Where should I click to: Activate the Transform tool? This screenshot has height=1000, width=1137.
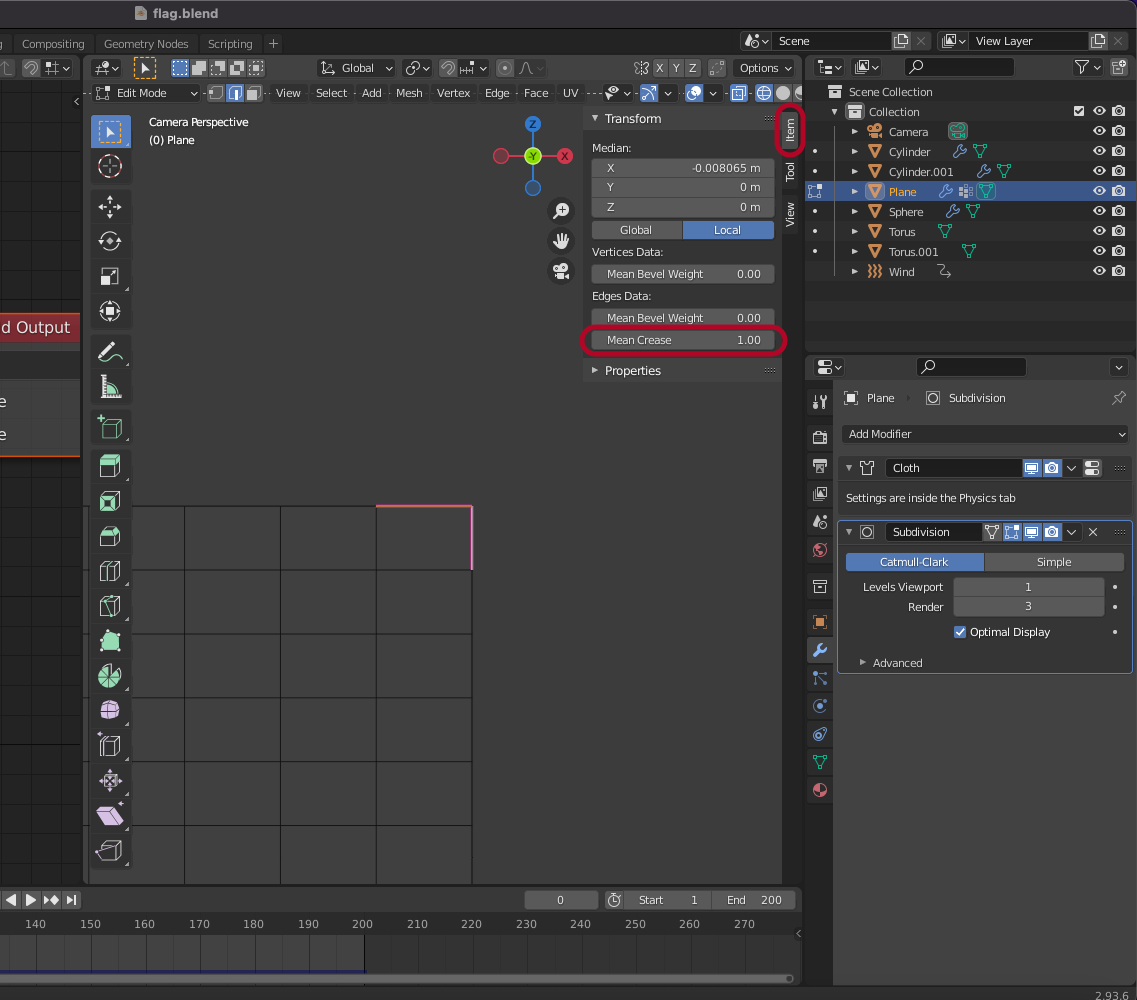tap(110, 311)
